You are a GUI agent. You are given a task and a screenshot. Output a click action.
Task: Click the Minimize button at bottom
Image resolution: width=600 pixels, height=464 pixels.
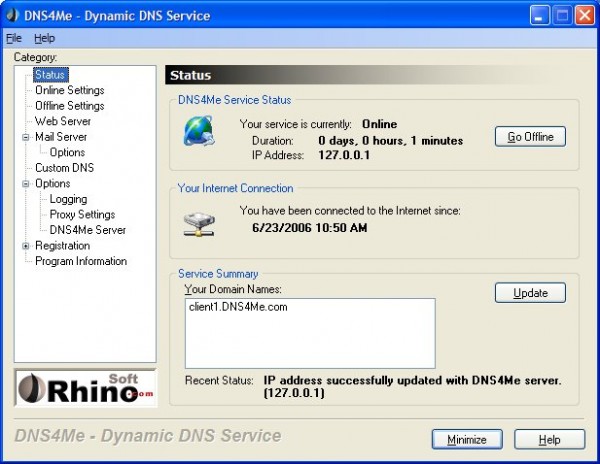click(x=467, y=439)
